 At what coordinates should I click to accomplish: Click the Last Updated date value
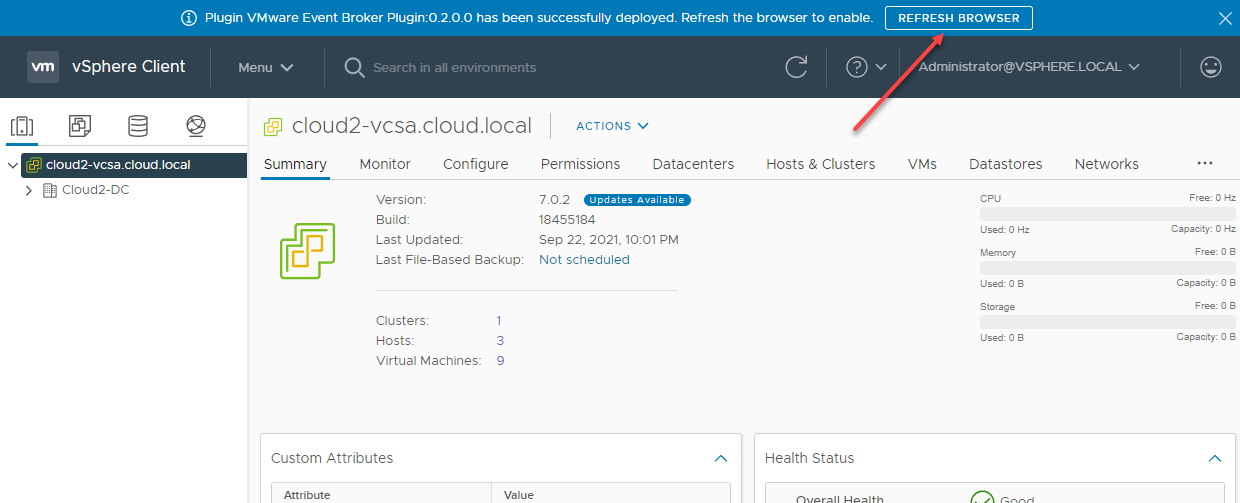click(x=609, y=240)
